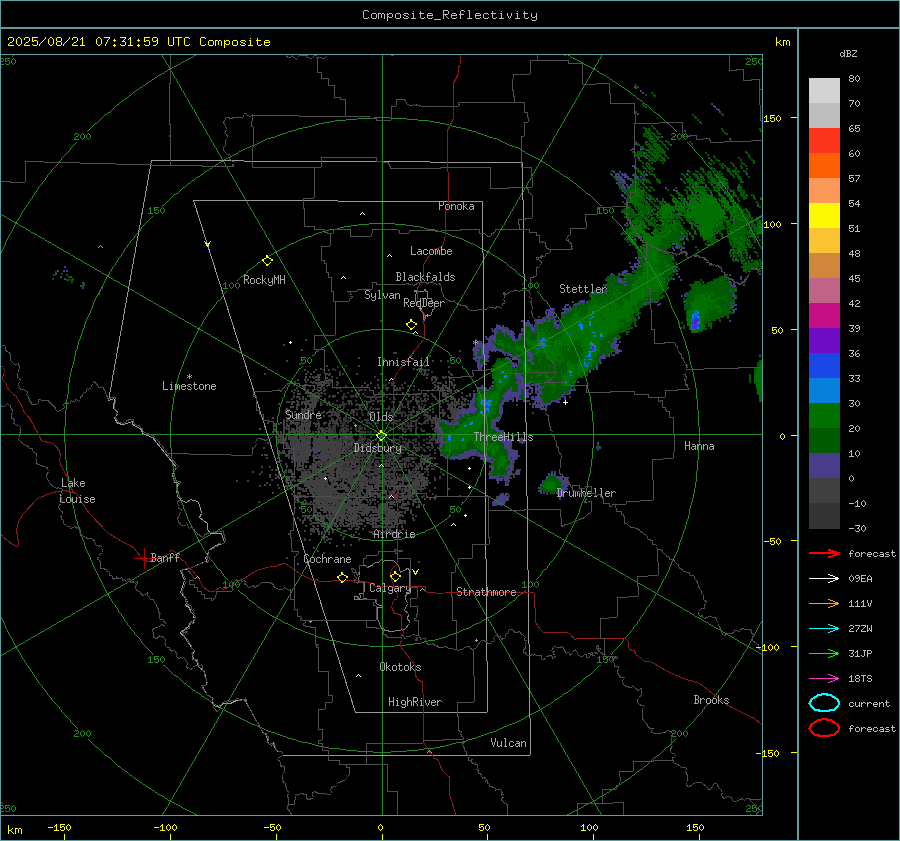The width and height of the screenshot is (900, 841).
Task: Click the Blackfalds town label
Action: pos(425,277)
